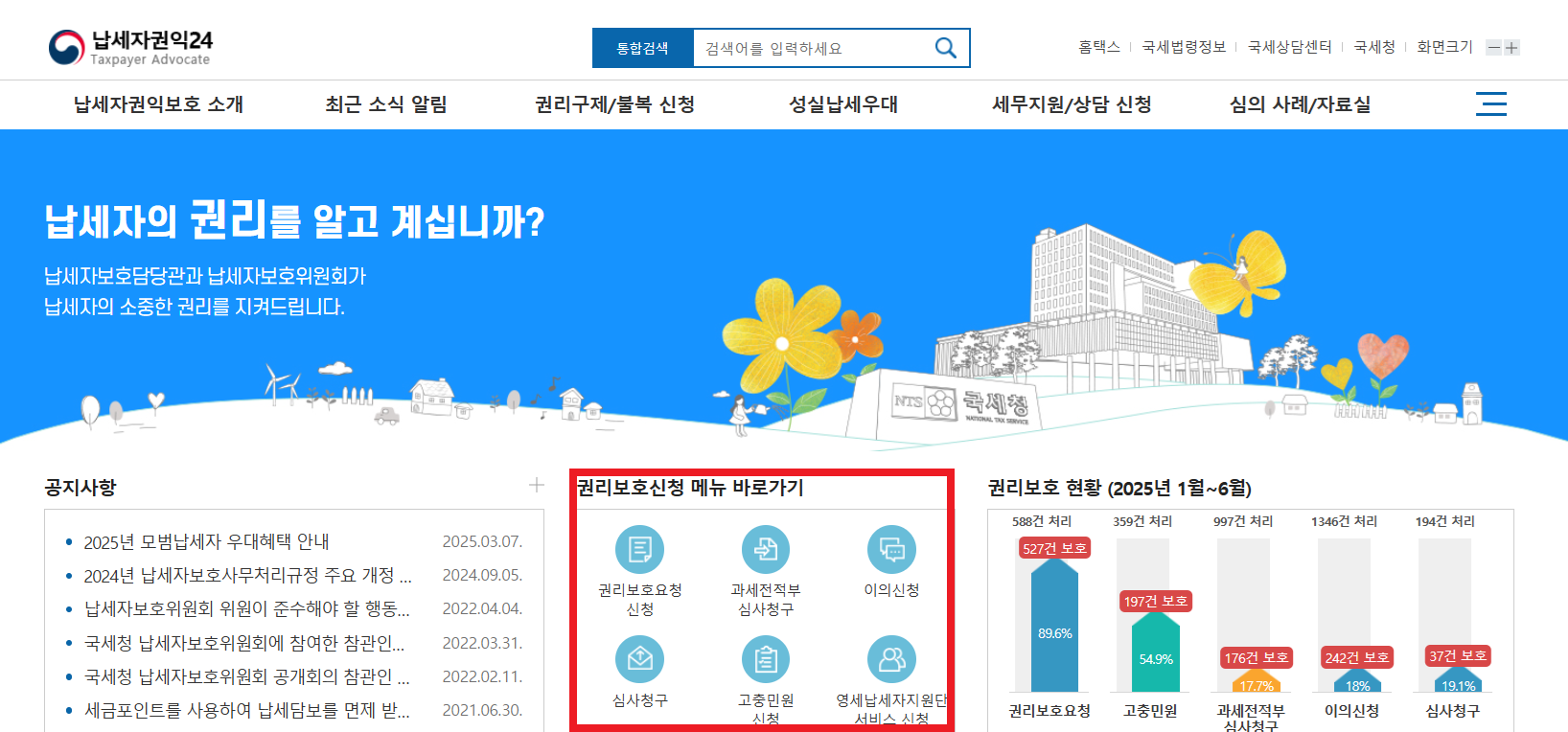Viewport: 1568px width, 732px height.
Task: Go to the 홈택스 link
Action: (x=1099, y=47)
